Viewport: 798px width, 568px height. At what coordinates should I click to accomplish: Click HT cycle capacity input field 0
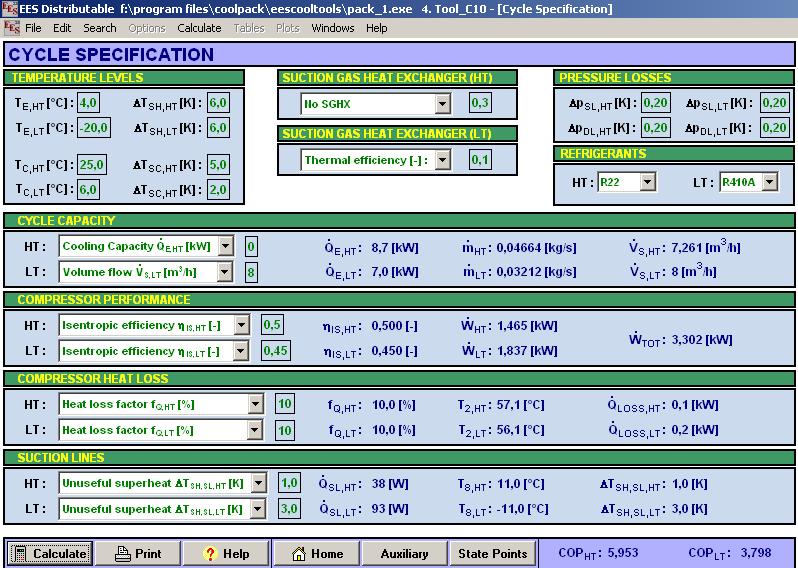pyautogui.click(x=251, y=247)
